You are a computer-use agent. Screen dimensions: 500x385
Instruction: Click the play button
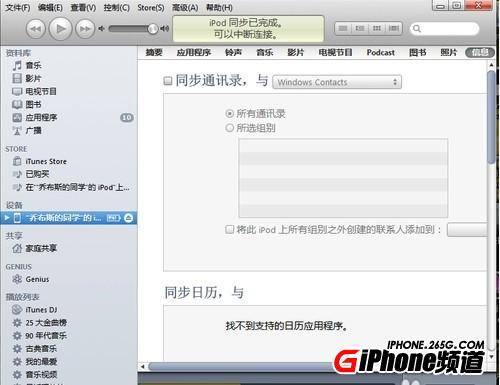[x=60, y=29]
